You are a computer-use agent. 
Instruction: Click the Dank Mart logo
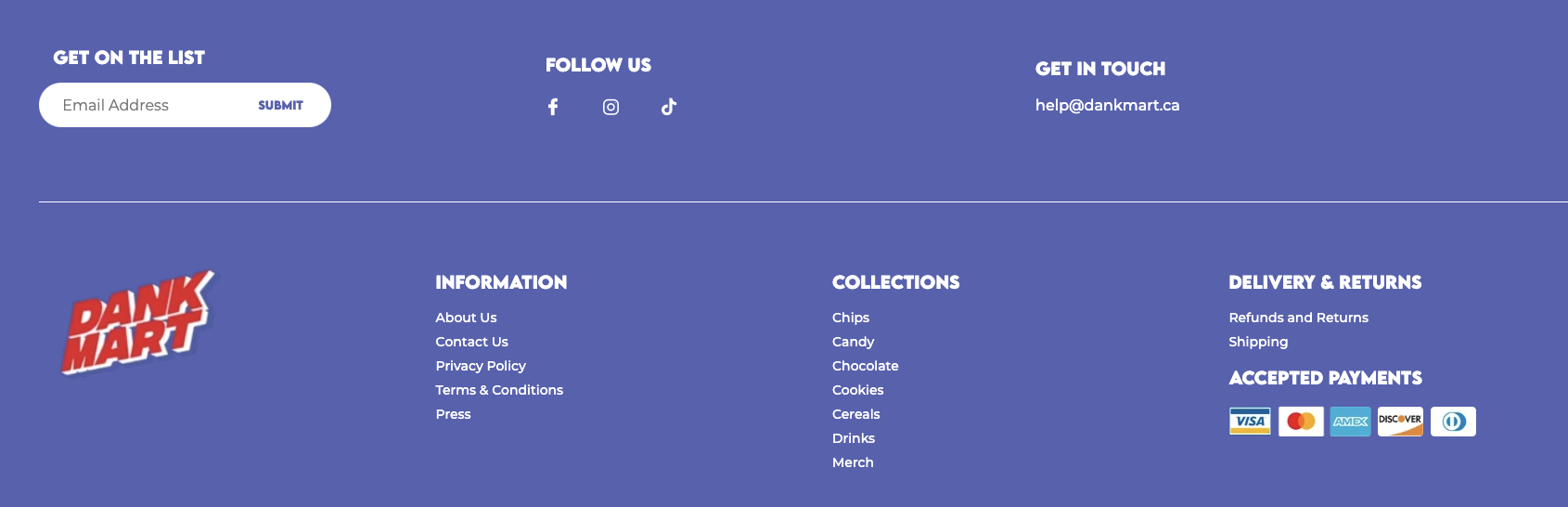coord(137,322)
